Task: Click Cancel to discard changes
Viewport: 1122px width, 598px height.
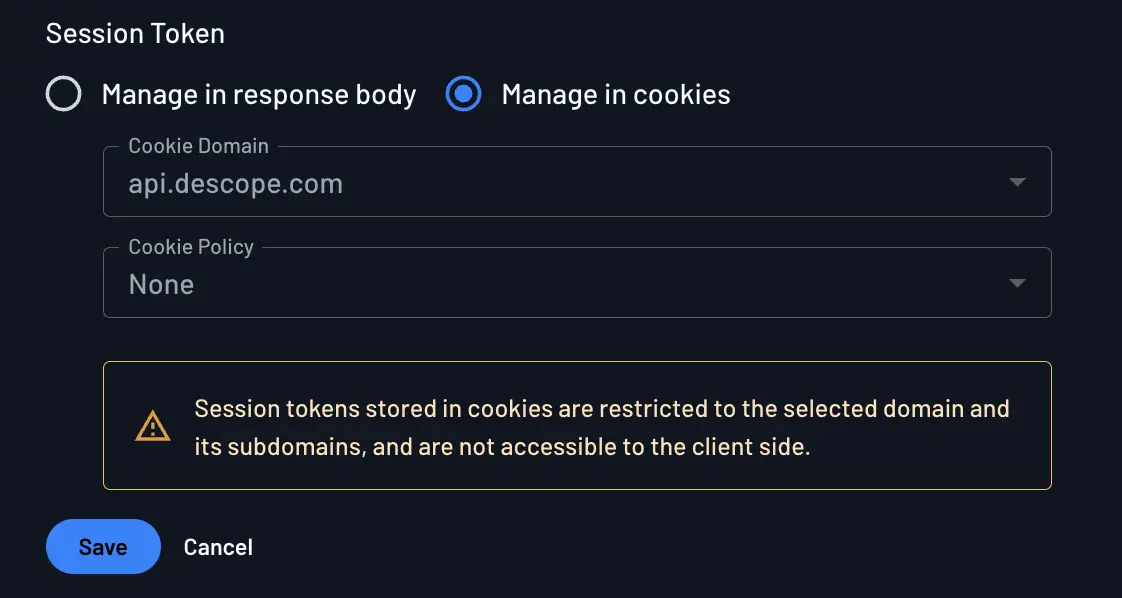Action: tap(218, 547)
